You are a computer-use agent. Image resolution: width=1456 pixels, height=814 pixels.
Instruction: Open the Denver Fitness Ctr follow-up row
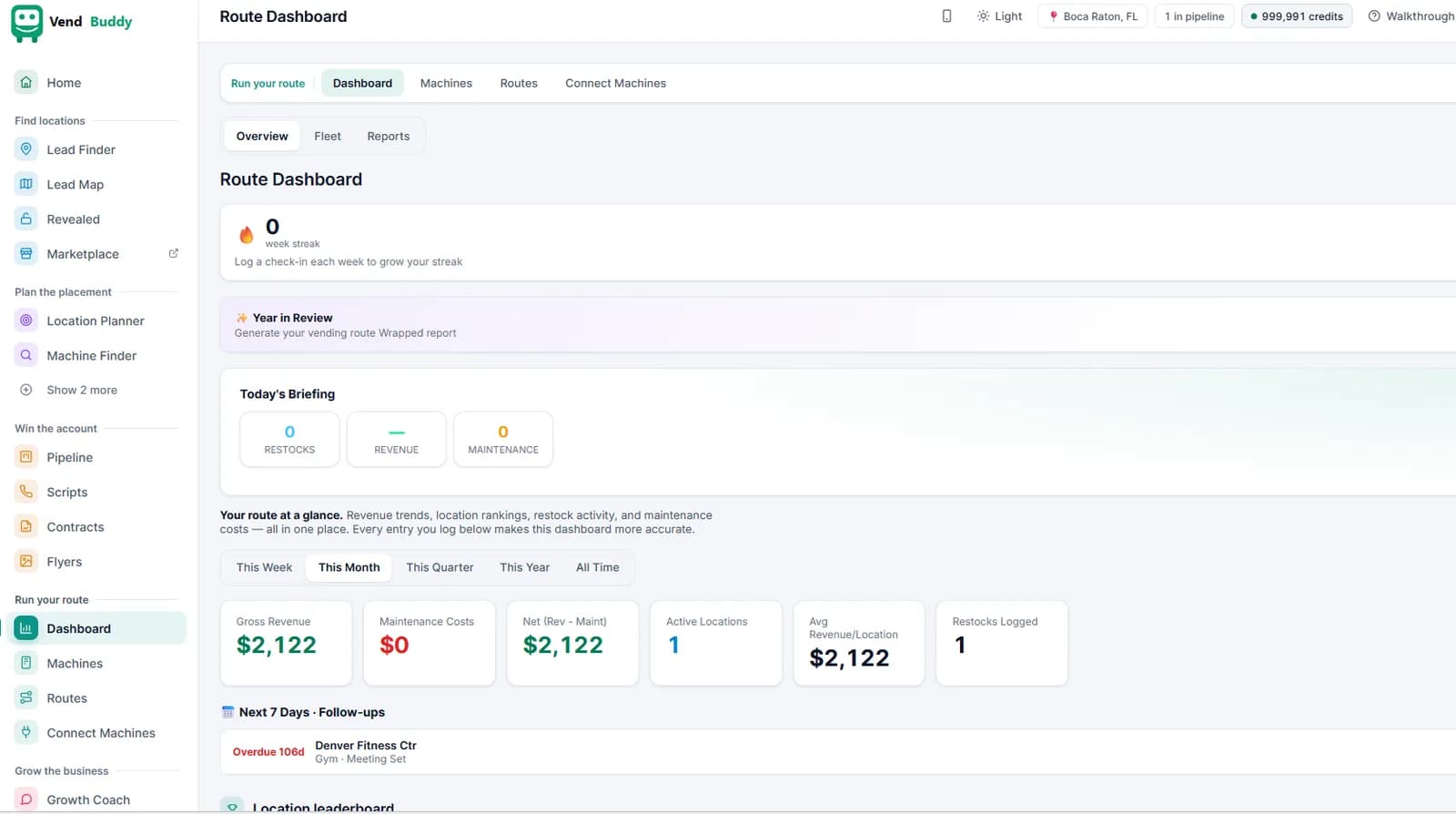point(837,752)
